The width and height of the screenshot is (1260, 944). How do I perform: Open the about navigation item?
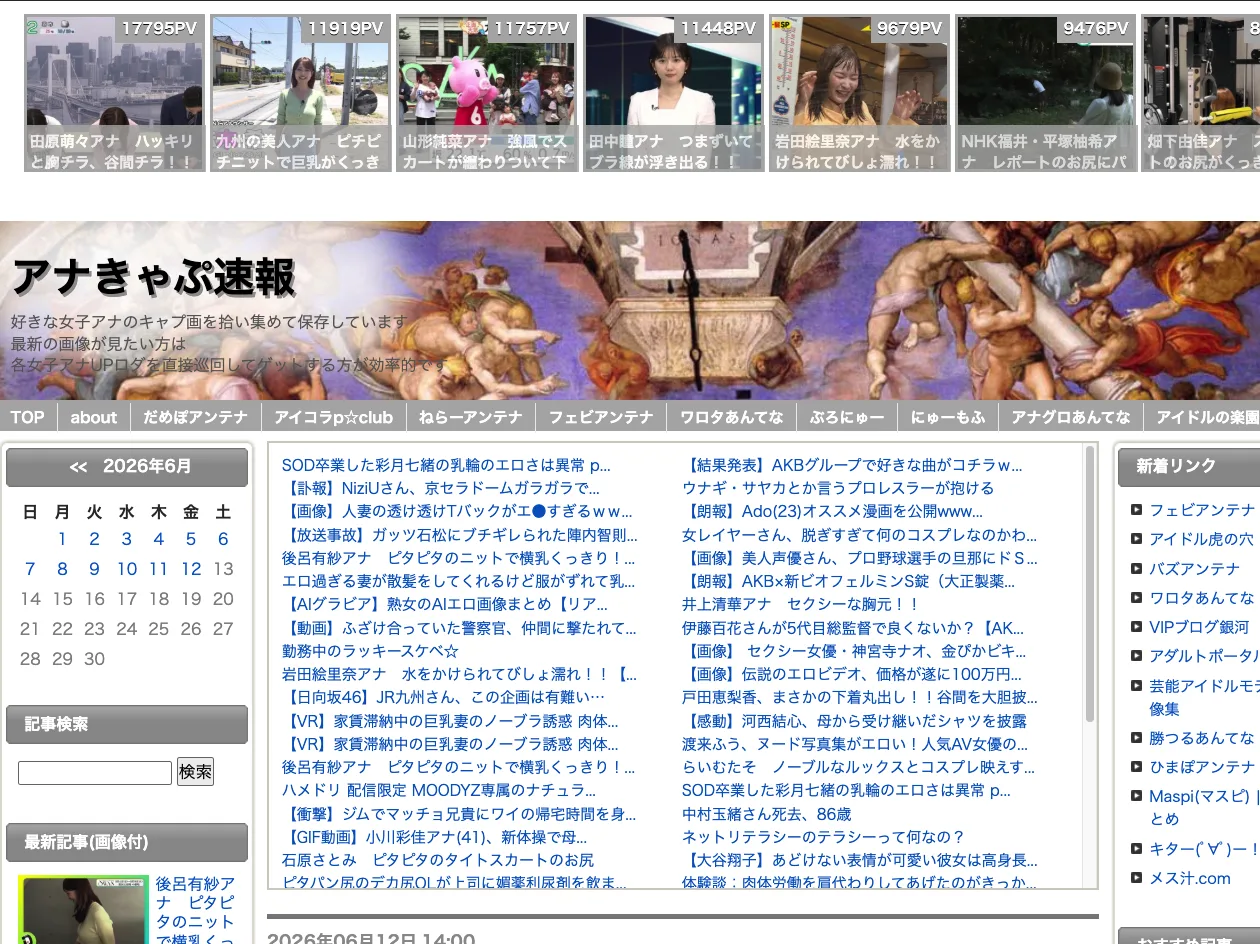tap(94, 417)
